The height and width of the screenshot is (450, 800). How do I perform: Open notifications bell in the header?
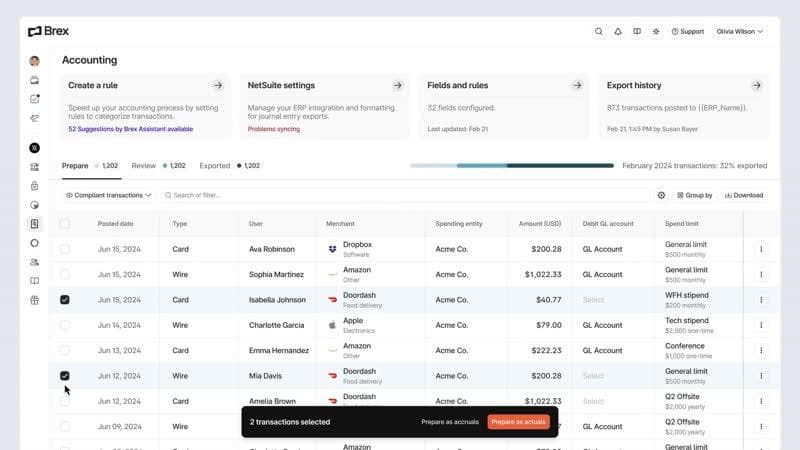point(618,32)
